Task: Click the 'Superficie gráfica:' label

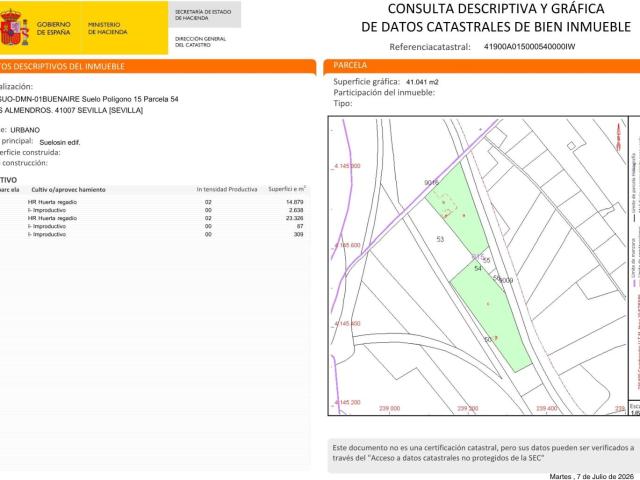Action: 367,82
